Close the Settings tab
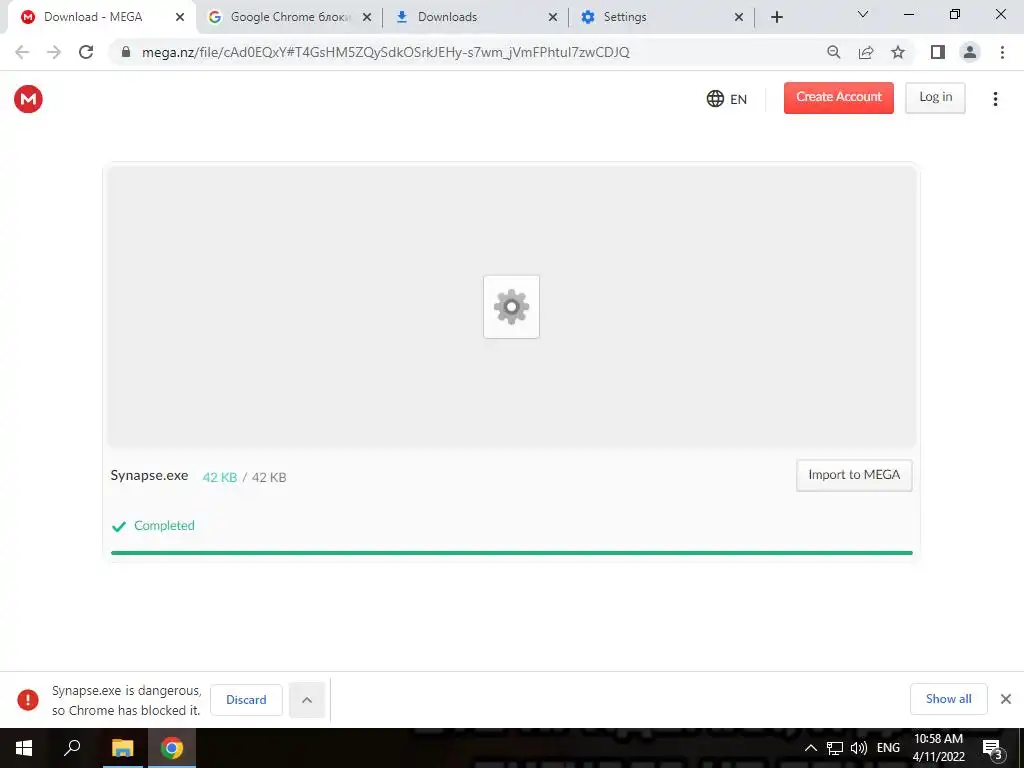Viewport: 1024px width, 768px height. pyautogui.click(x=739, y=17)
